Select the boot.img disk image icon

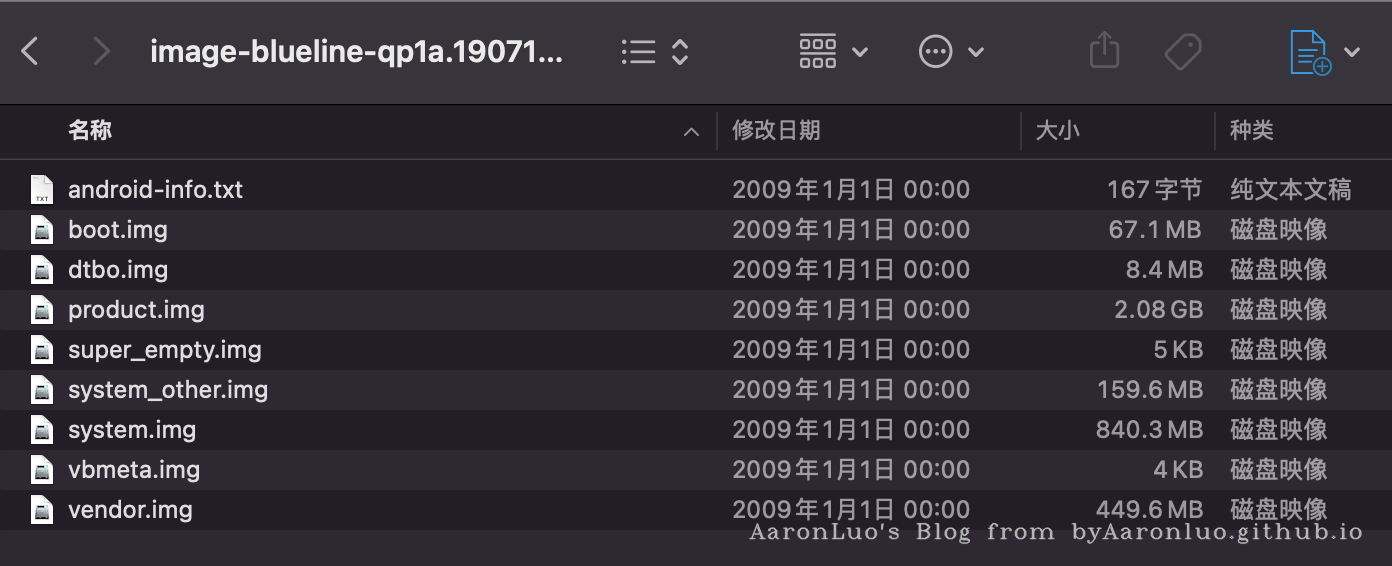pyautogui.click(x=42, y=230)
